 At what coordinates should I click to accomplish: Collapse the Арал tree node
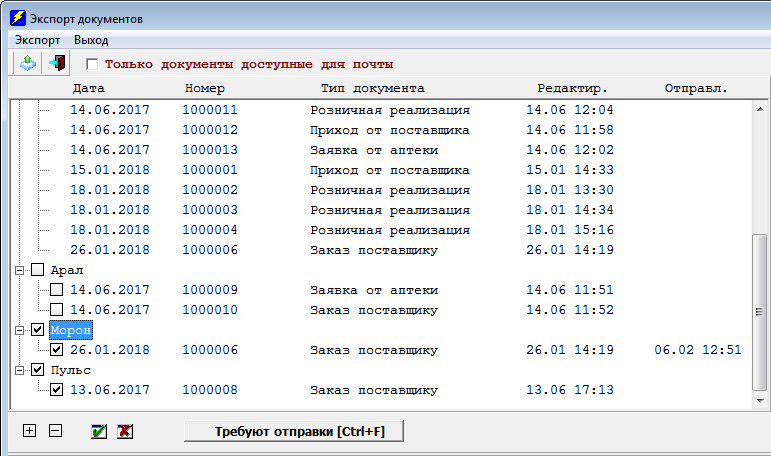19,270
